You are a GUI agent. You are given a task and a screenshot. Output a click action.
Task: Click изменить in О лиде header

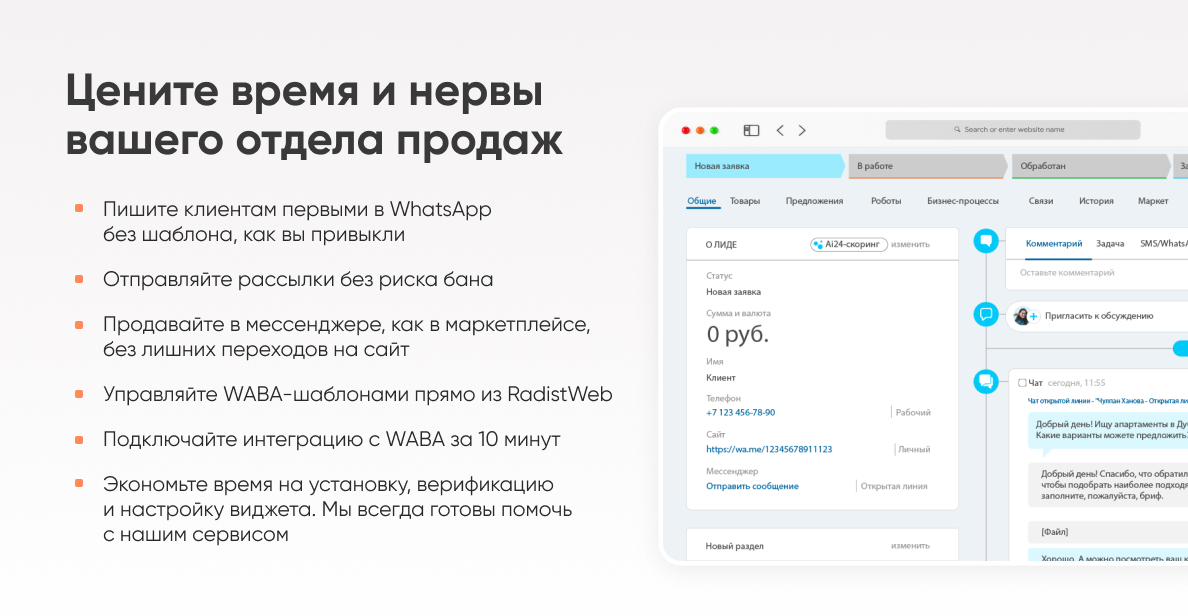point(910,245)
